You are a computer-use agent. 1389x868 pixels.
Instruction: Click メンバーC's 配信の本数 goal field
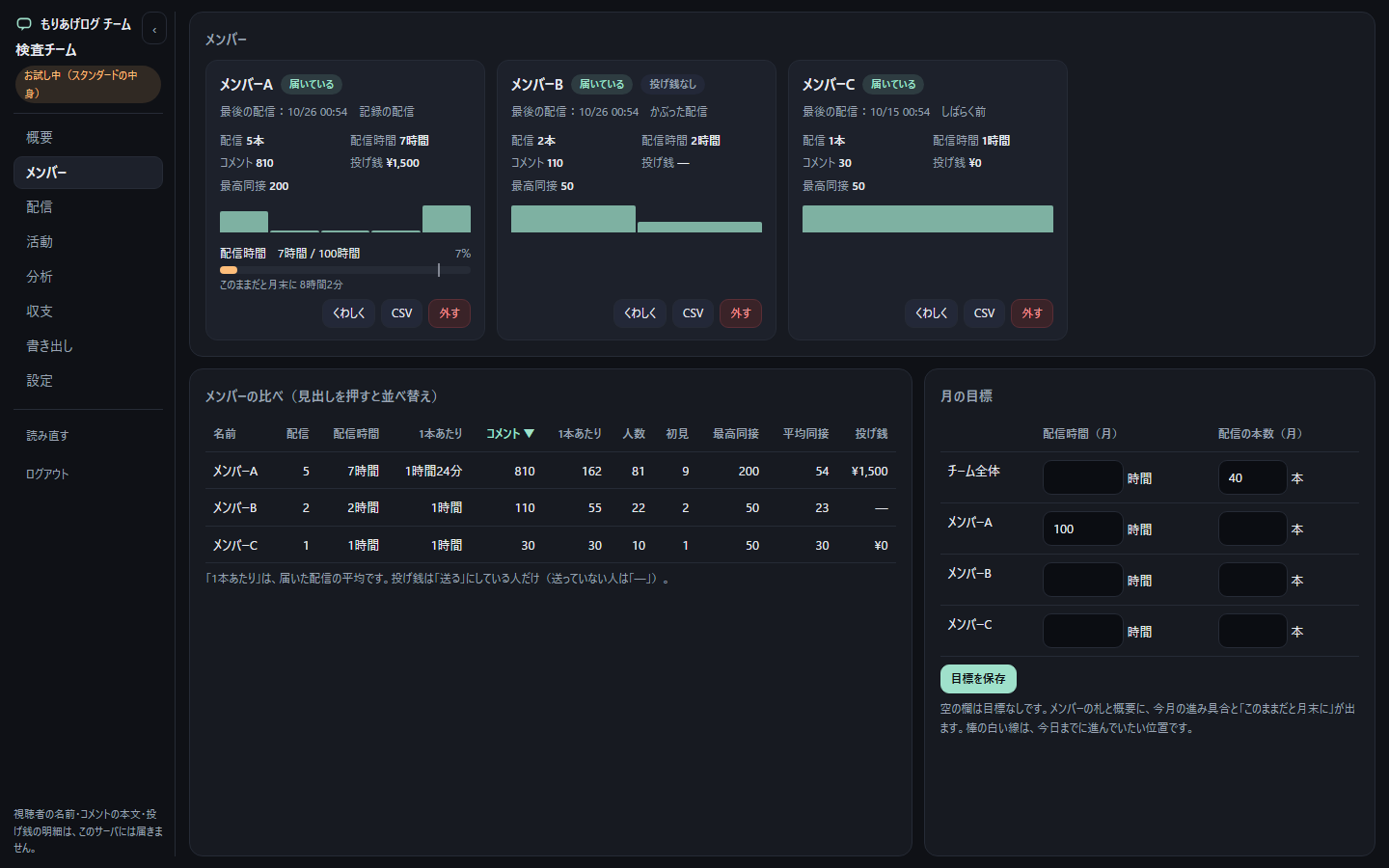(x=1253, y=631)
